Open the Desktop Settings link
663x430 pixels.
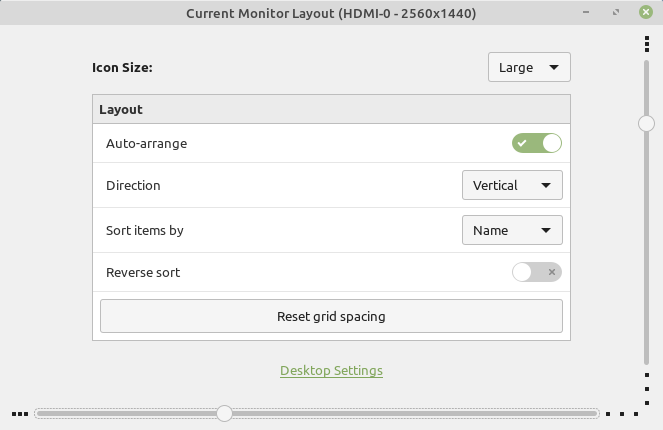pos(331,371)
